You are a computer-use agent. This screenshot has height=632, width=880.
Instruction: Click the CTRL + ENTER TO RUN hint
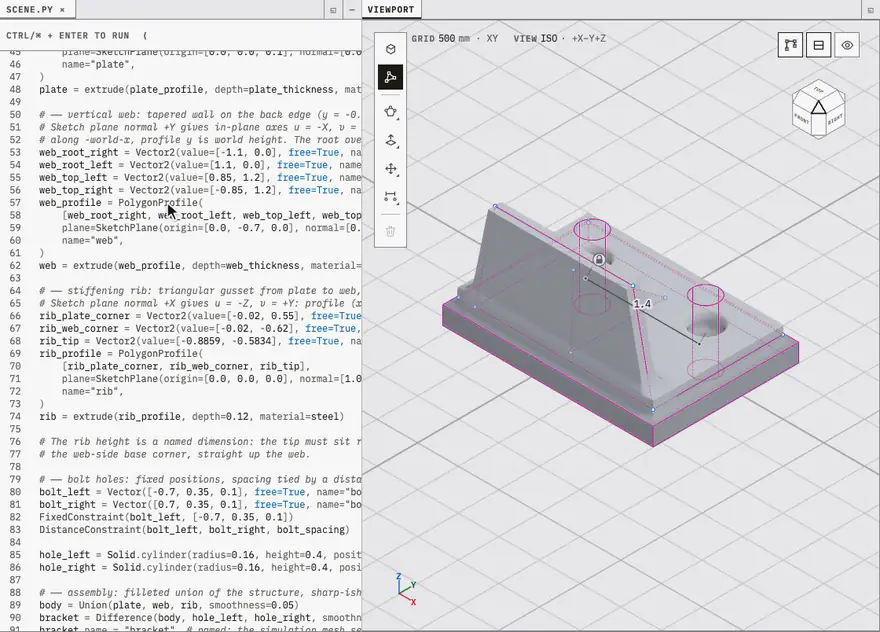click(68, 35)
